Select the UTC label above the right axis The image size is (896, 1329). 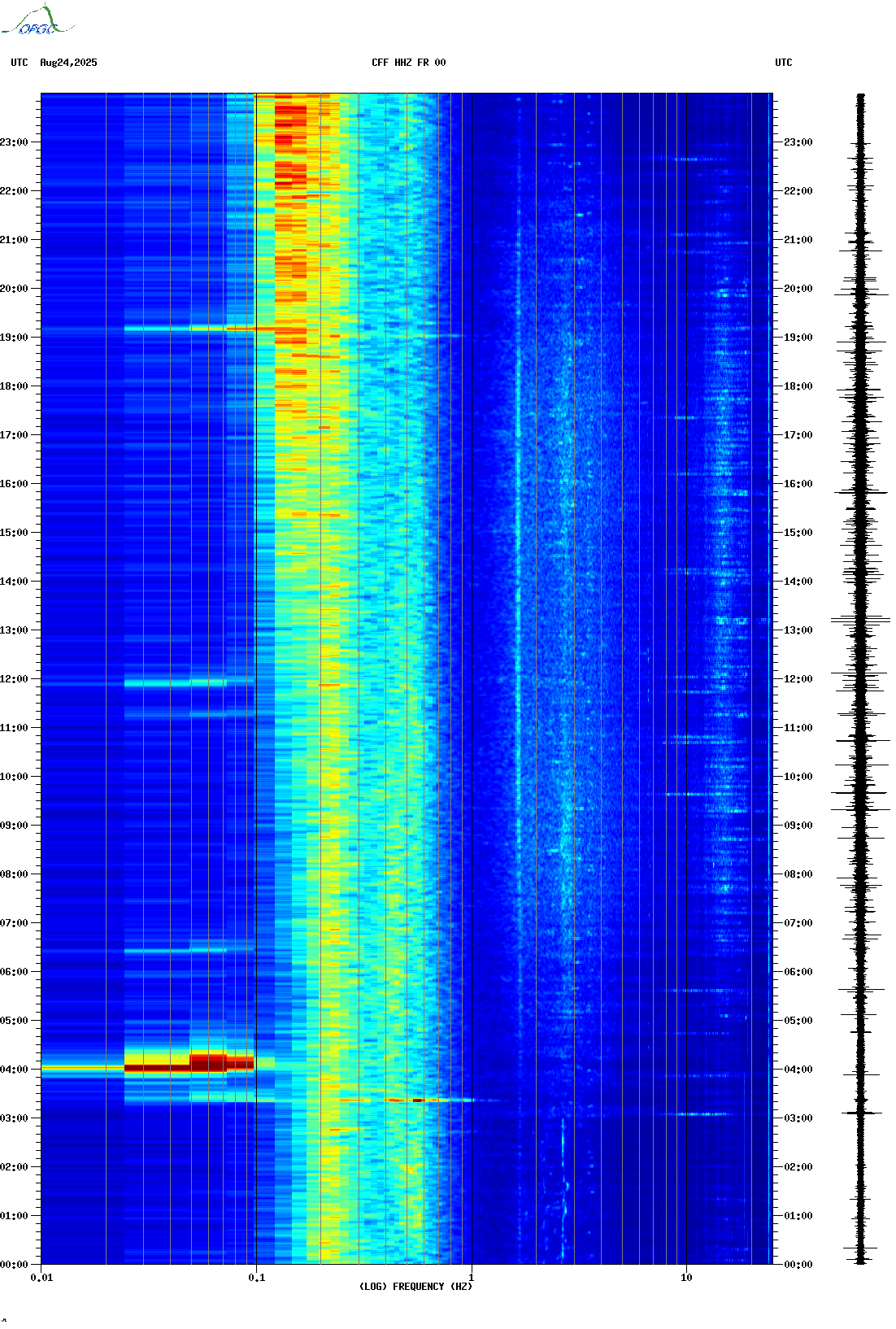[x=784, y=63]
